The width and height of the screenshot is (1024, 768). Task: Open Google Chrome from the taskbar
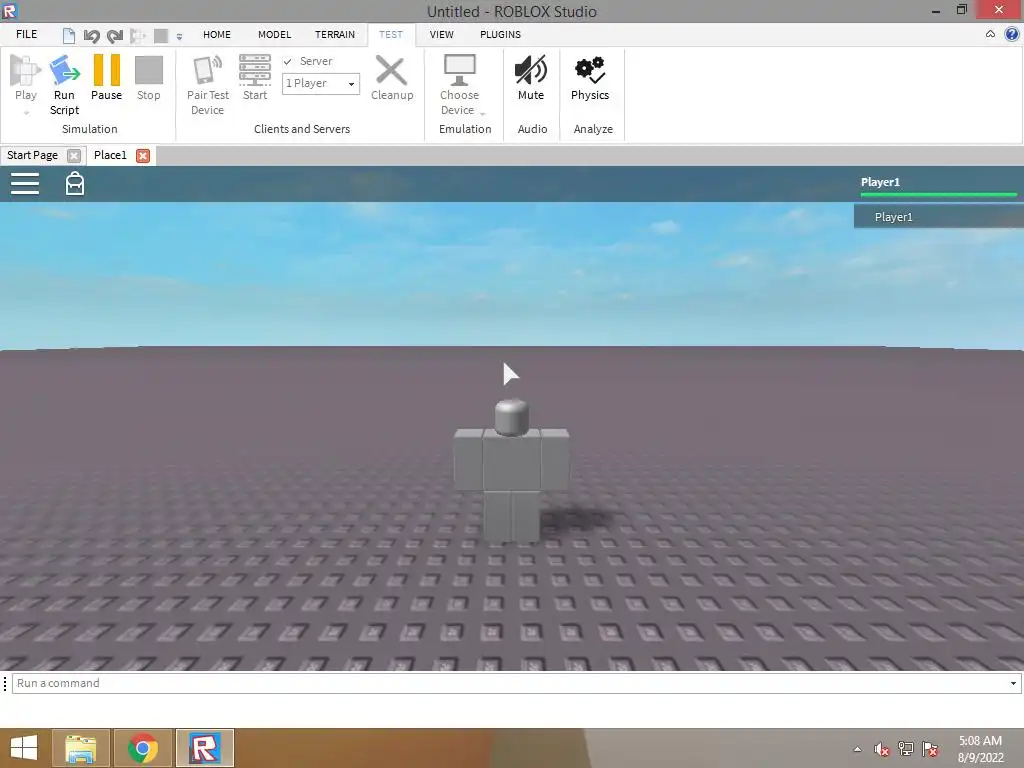coord(143,748)
